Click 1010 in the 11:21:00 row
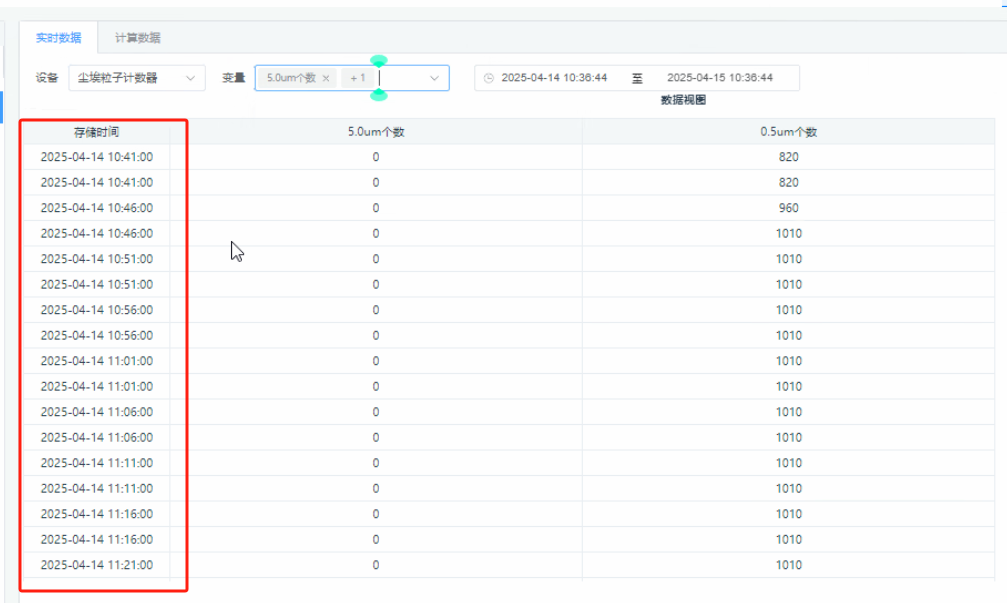This screenshot has width=1007, height=603. click(789, 565)
